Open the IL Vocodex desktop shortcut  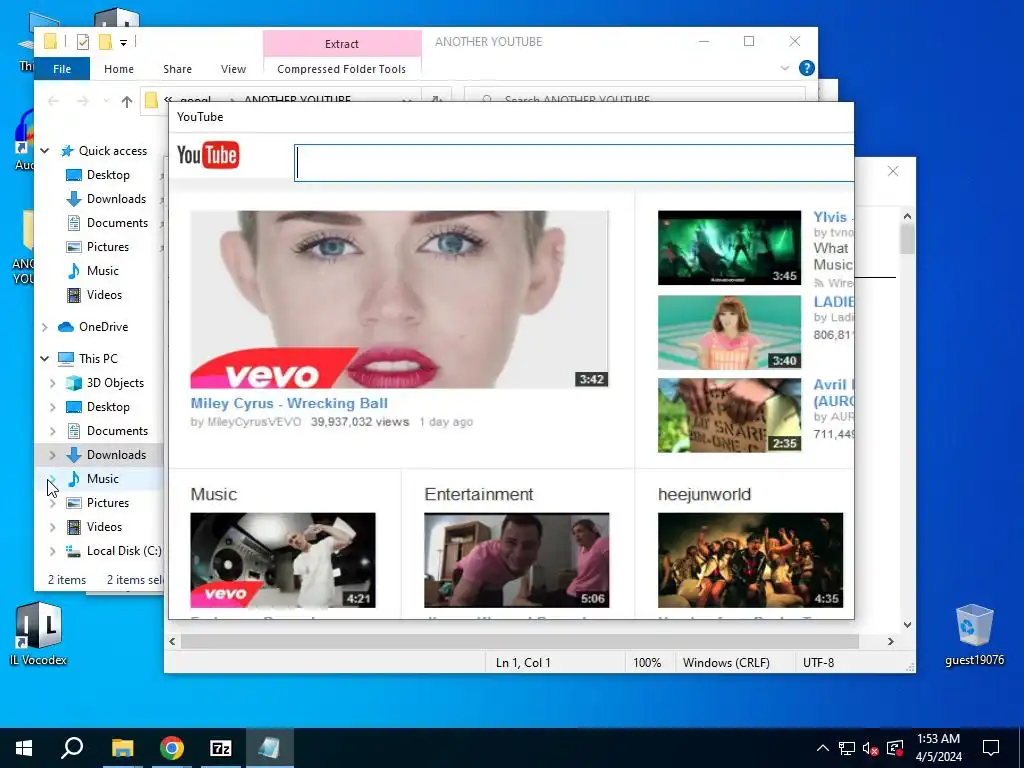(39, 633)
